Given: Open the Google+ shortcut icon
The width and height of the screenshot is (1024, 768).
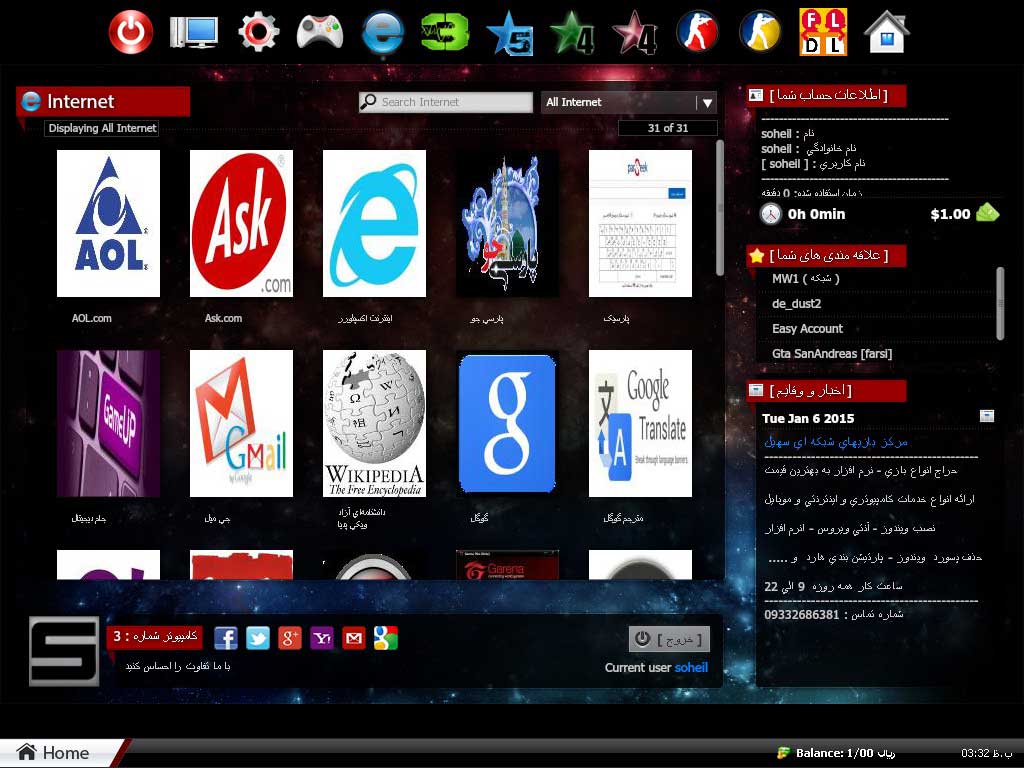Looking at the screenshot, I should 290,638.
